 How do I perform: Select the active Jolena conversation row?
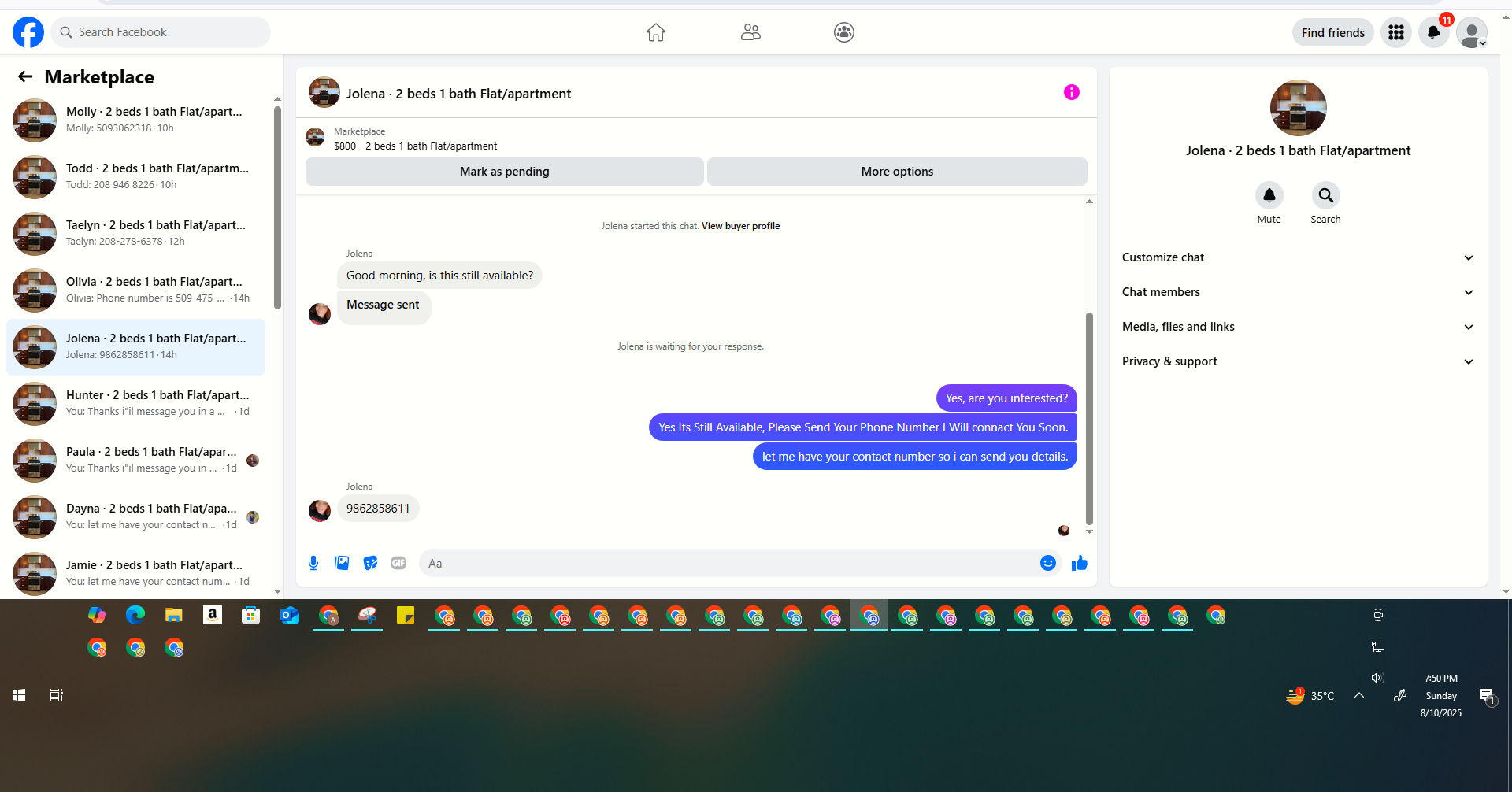click(x=135, y=347)
